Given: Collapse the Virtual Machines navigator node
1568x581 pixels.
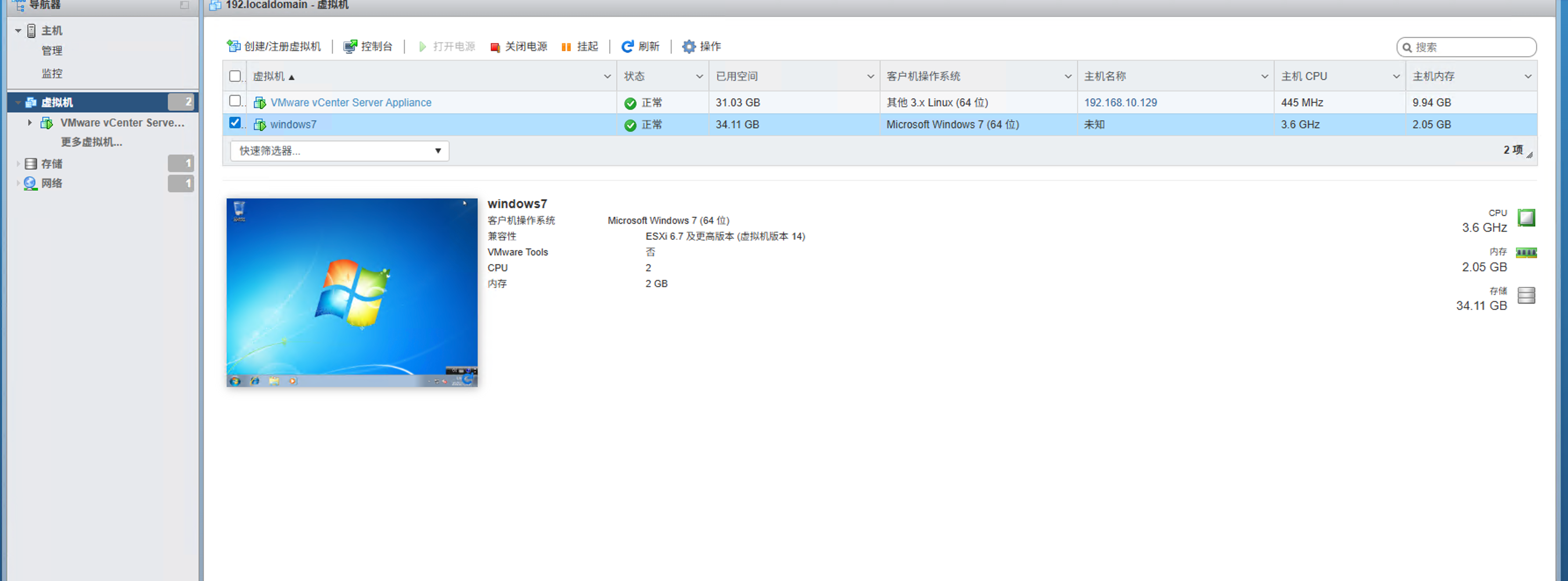Looking at the screenshot, I should point(18,102).
